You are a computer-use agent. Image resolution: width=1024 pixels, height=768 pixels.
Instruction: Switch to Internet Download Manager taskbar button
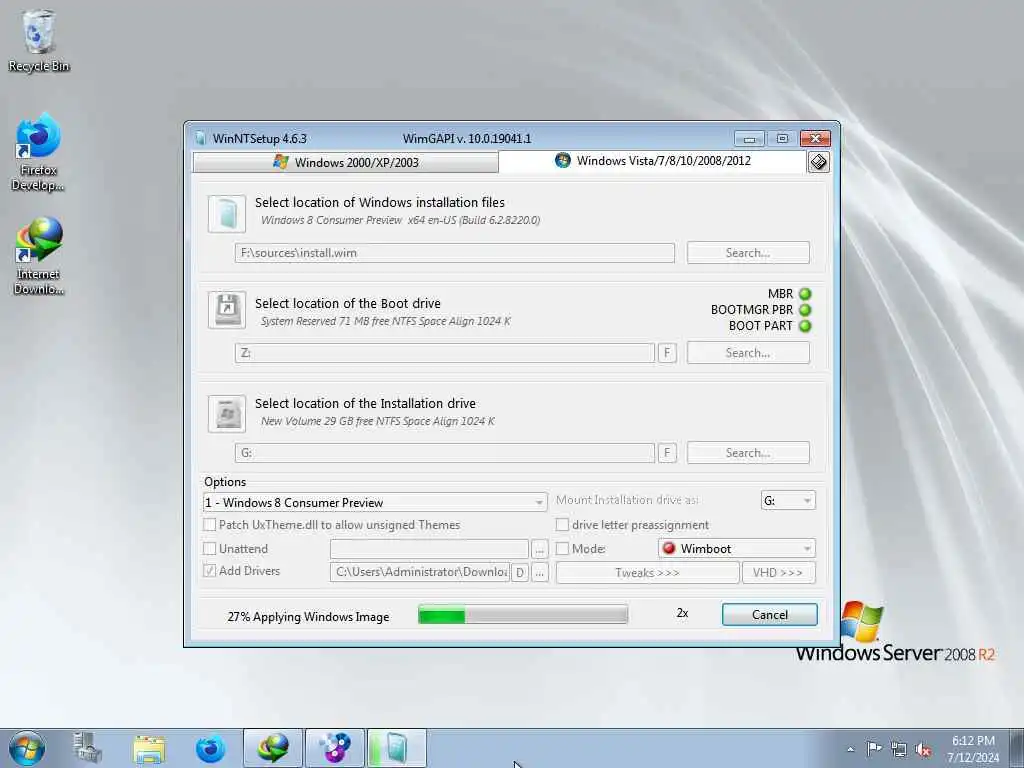click(x=273, y=748)
